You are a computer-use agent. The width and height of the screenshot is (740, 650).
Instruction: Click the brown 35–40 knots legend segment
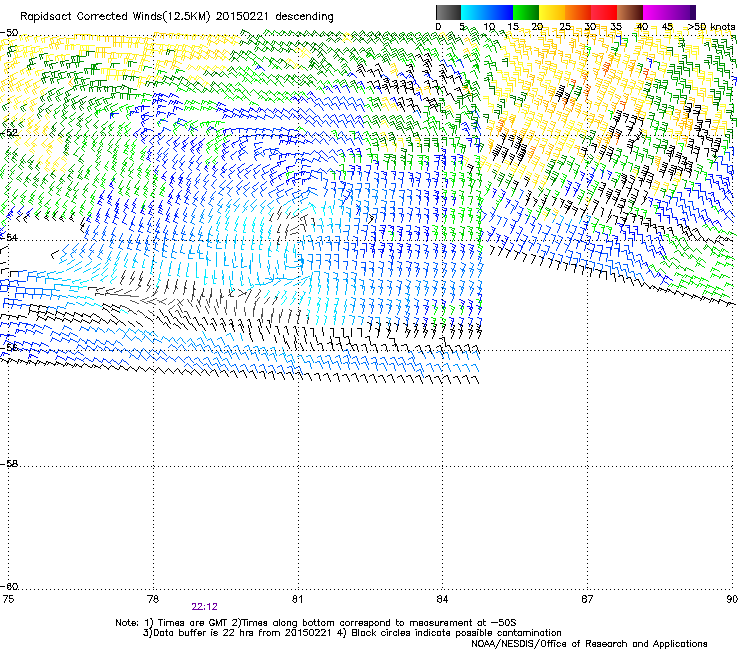click(x=630, y=12)
